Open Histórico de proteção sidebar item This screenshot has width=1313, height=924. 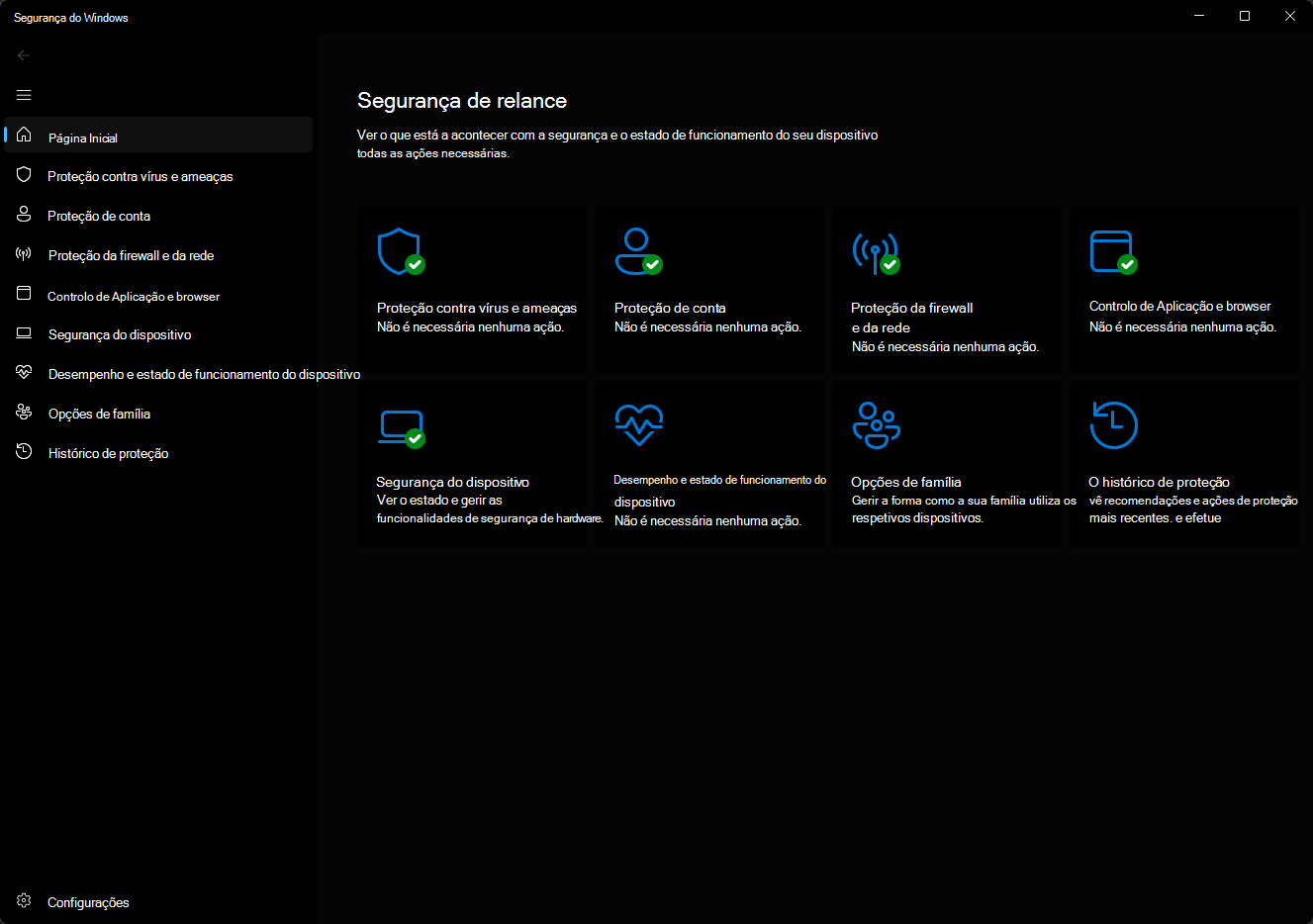click(158, 453)
